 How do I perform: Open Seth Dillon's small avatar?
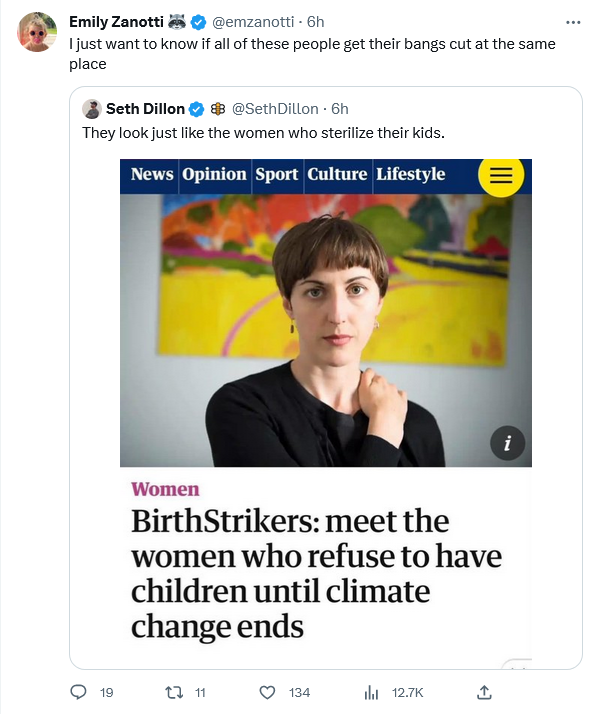tap(92, 109)
